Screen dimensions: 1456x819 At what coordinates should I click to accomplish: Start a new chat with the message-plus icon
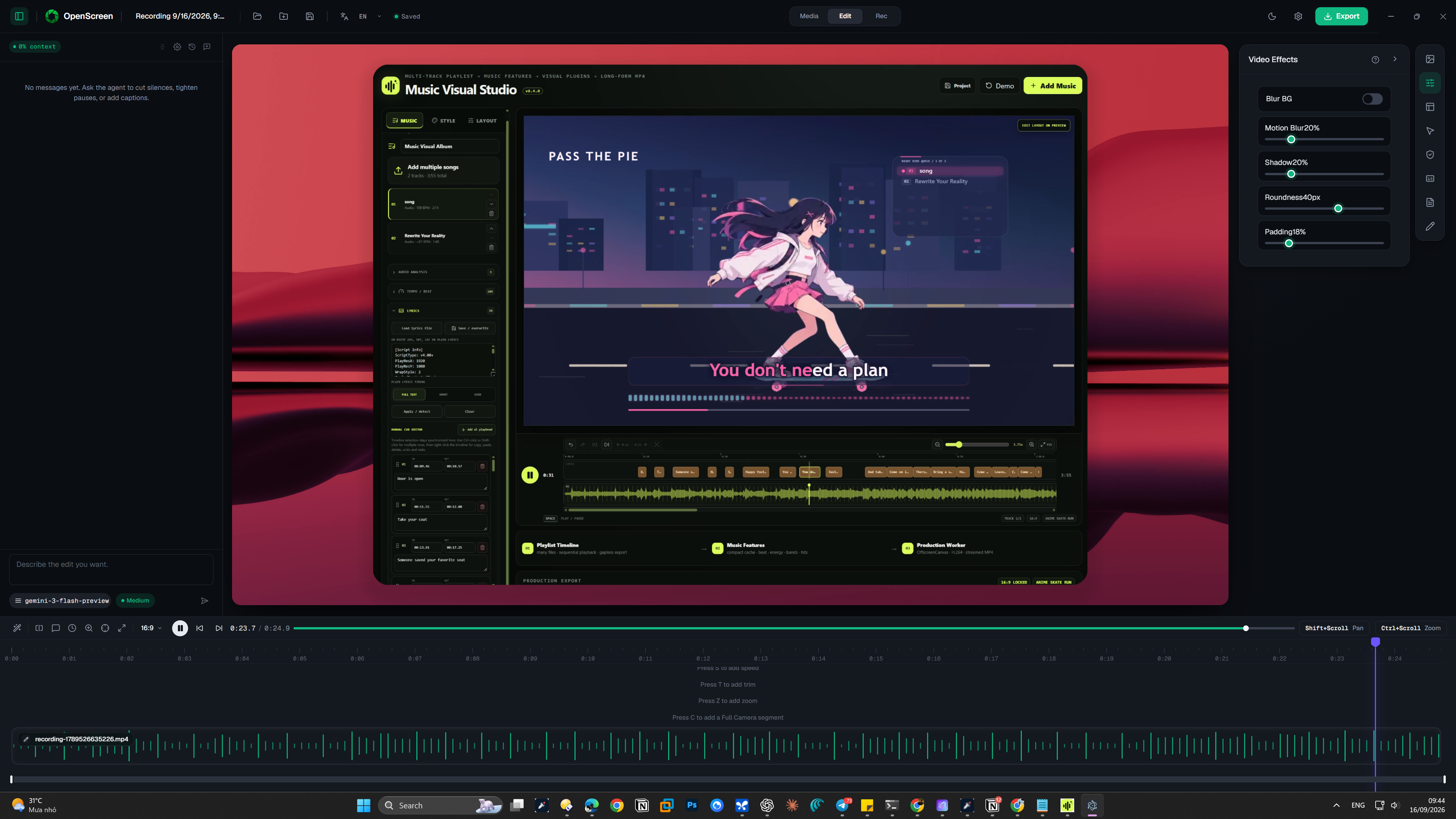coord(207,47)
